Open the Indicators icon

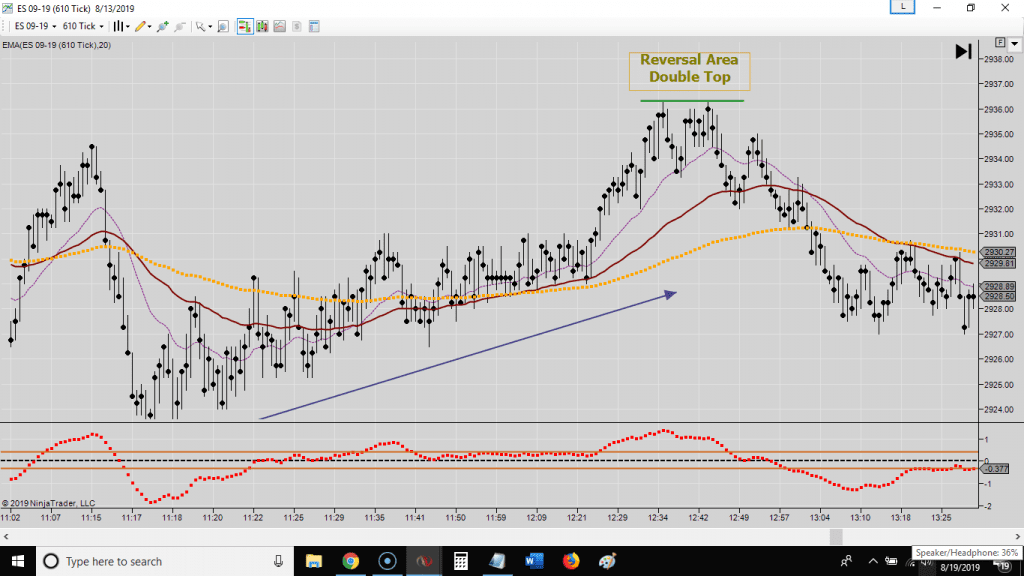click(x=280, y=26)
